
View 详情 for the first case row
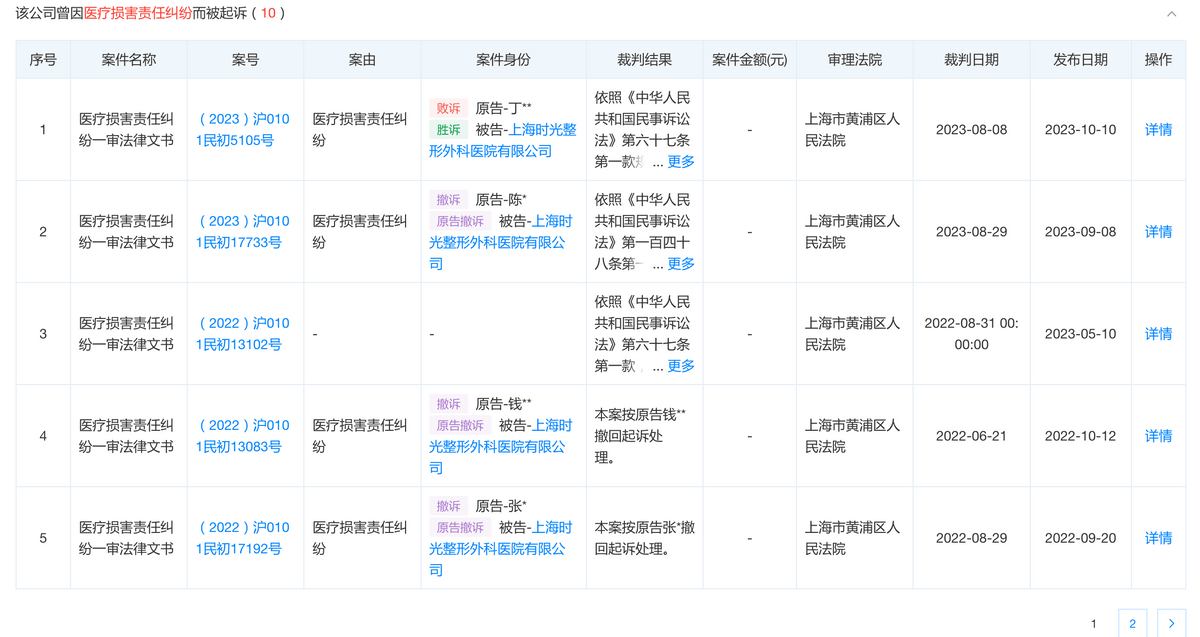pyautogui.click(x=1158, y=130)
